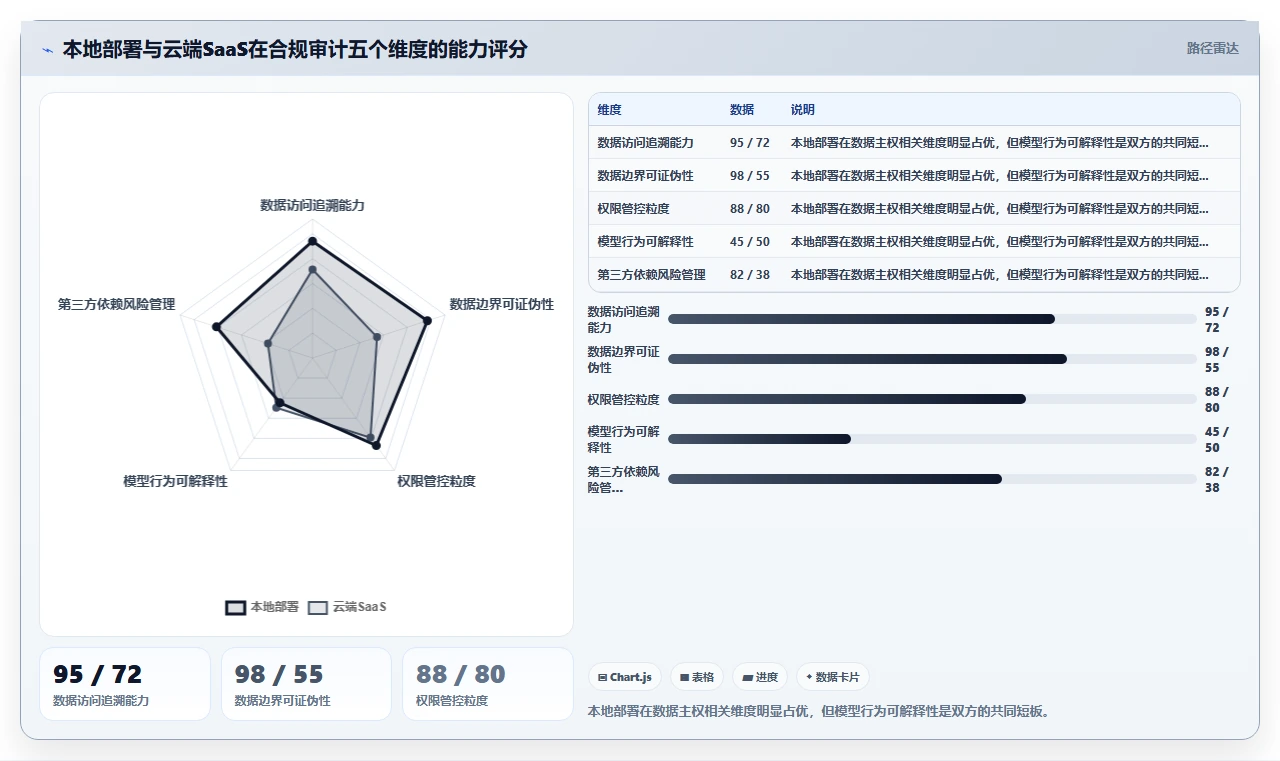Toggle the 云端SaaS legend item
The width and height of the screenshot is (1280, 761).
(x=346, y=607)
